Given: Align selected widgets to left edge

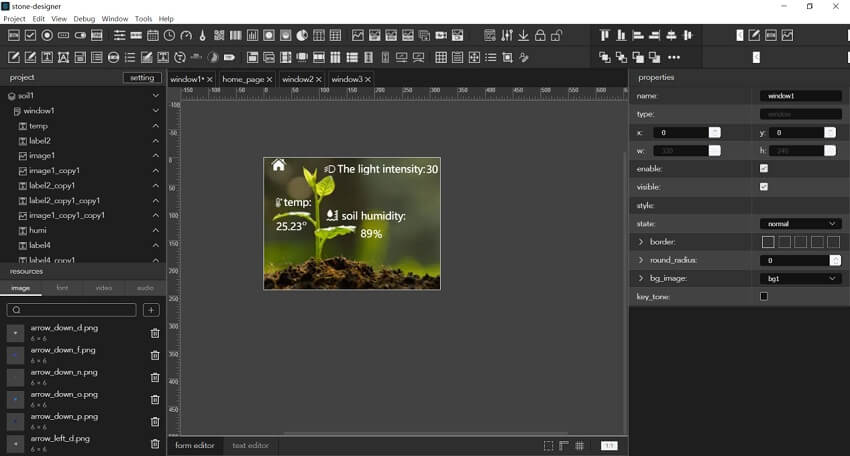Looking at the screenshot, I should (x=638, y=35).
